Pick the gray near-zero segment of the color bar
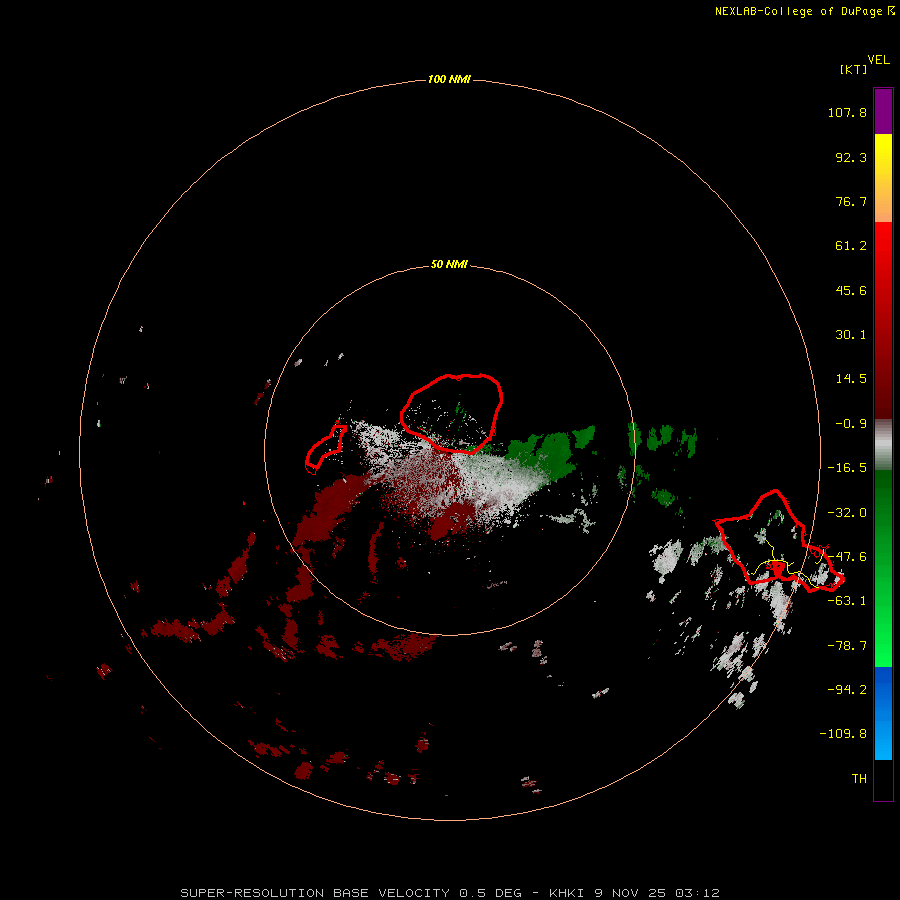Screen dimensions: 900x900 (883, 443)
